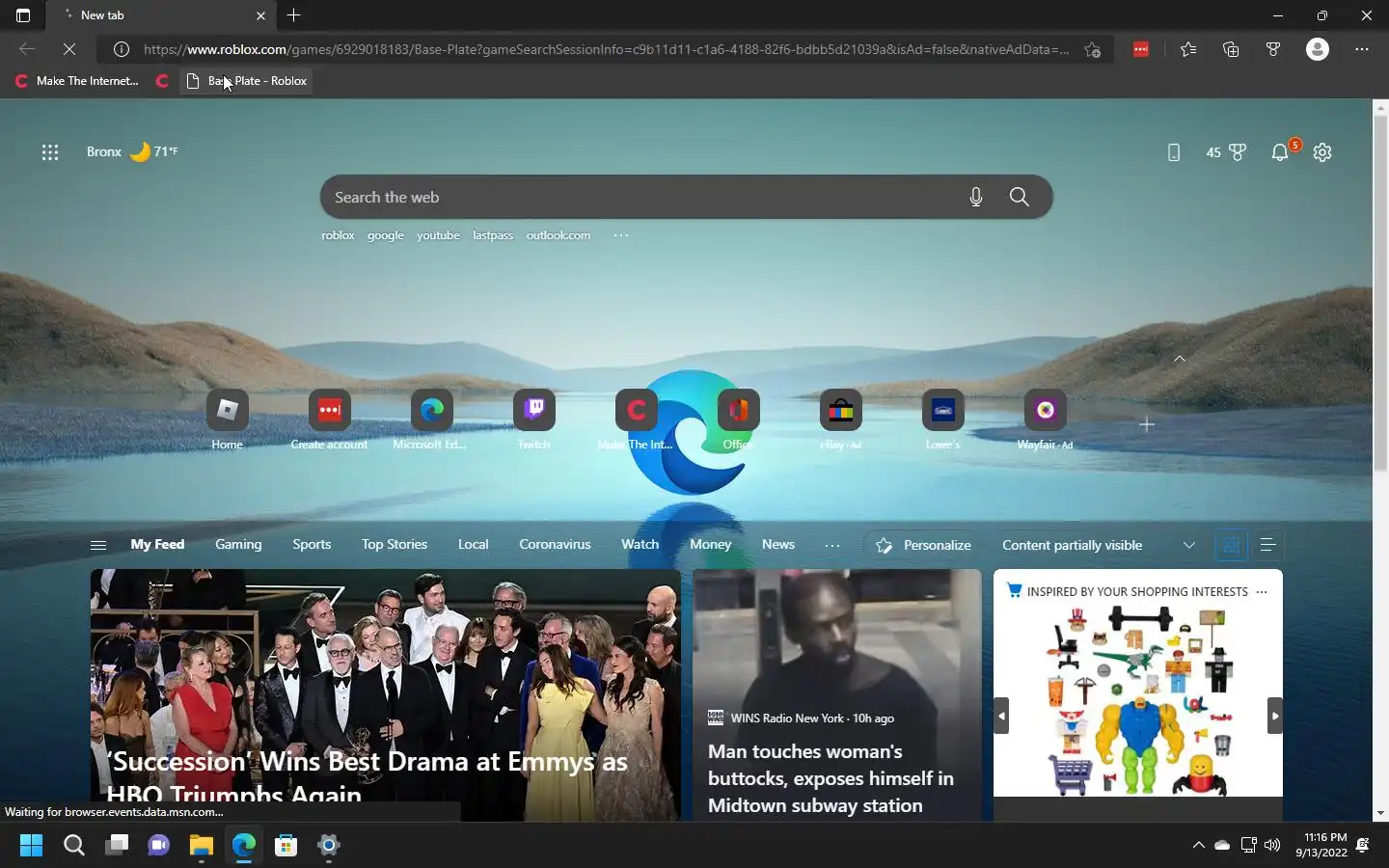Click the Personalize button
The width and height of the screenshot is (1389, 868).
tap(923, 545)
